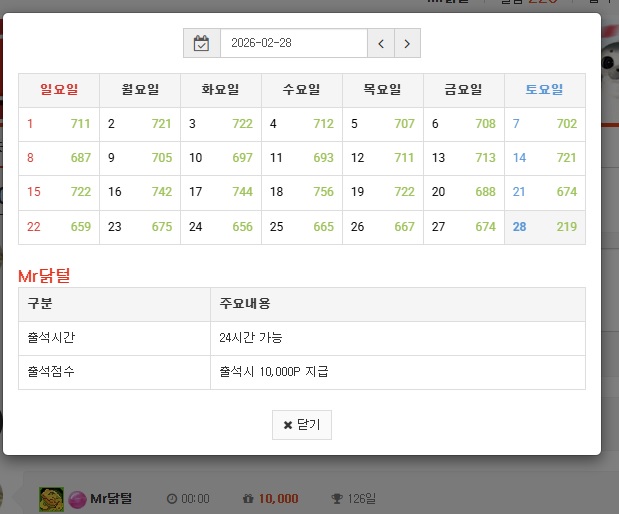The width and height of the screenshot is (619, 514).
Task: Select day 9 with count 705
Action: [x=140, y=158]
